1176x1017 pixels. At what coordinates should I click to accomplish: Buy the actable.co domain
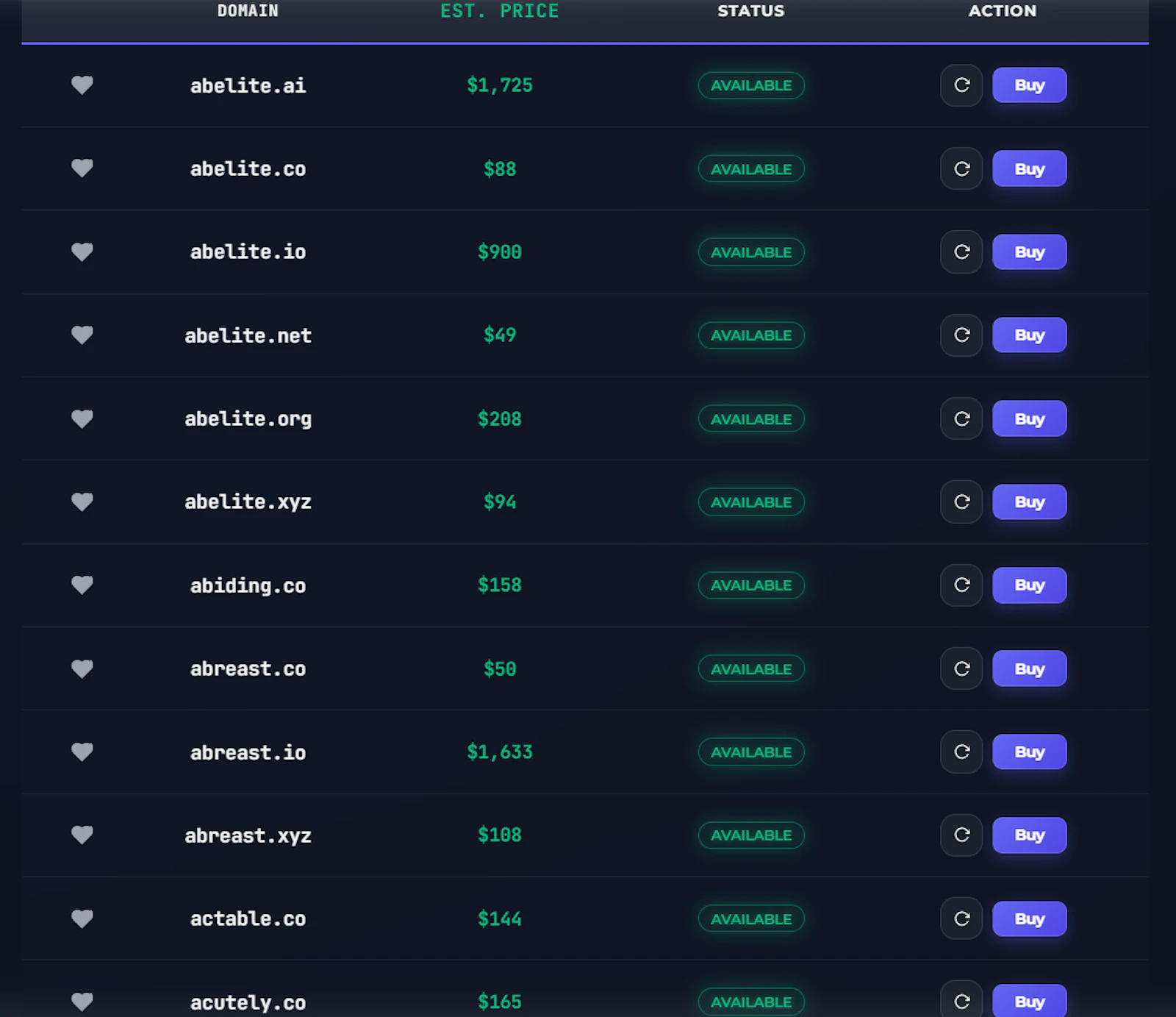click(x=1029, y=918)
